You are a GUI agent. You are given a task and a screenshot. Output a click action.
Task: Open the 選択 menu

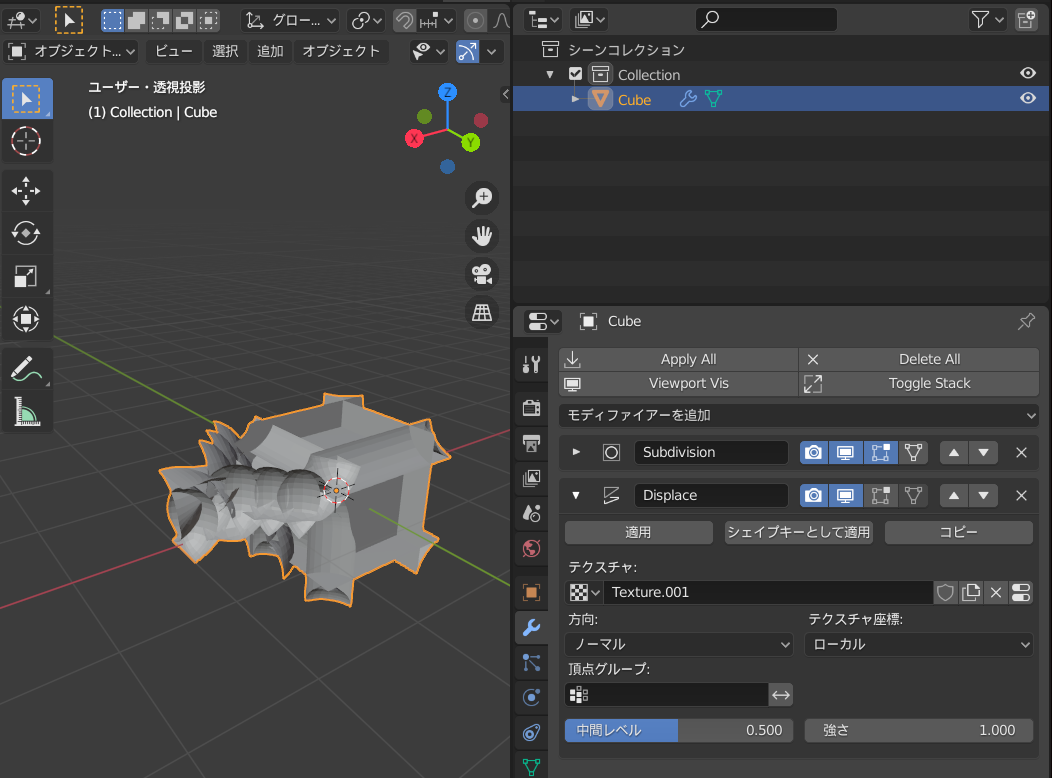pyautogui.click(x=225, y=51)
